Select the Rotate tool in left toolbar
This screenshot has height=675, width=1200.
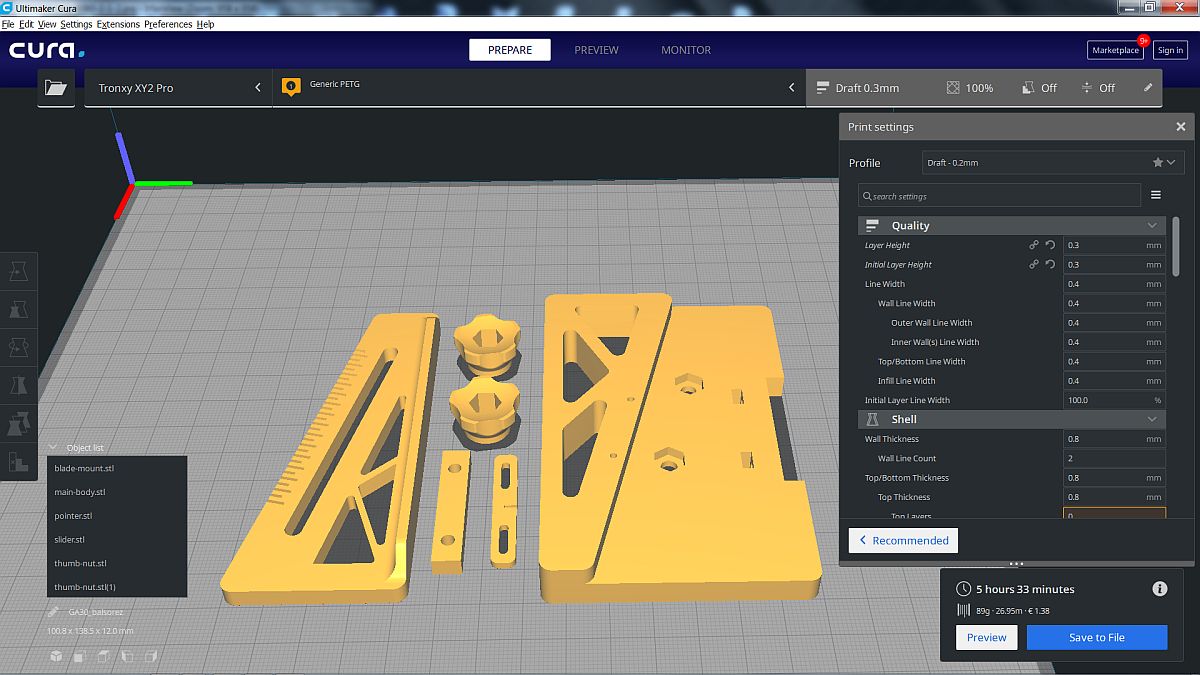click(x=18, y=347)
